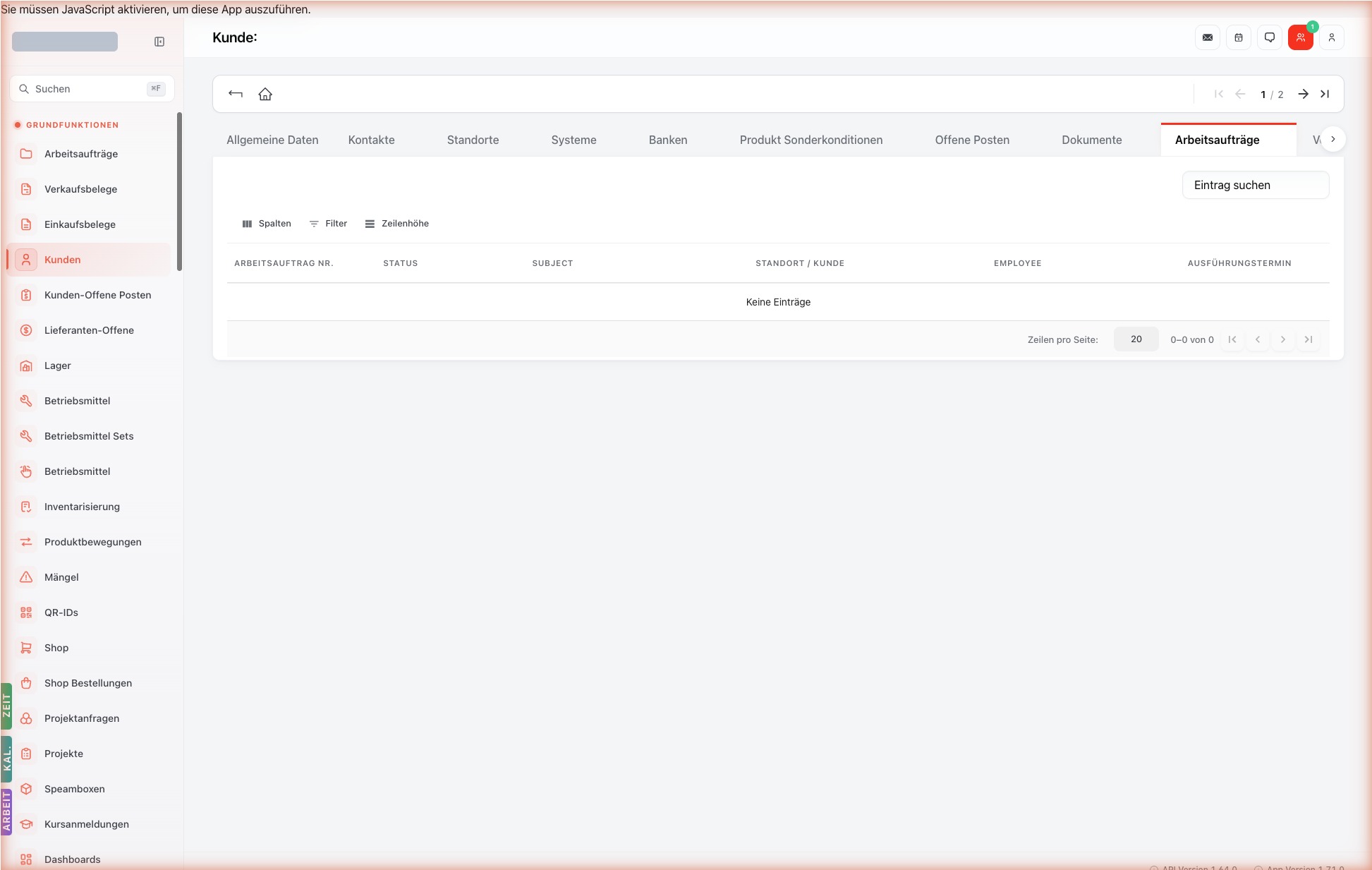Screen dimensions: 1372x870
Task: Sort by Subject column header
Action: click(552, 263)
